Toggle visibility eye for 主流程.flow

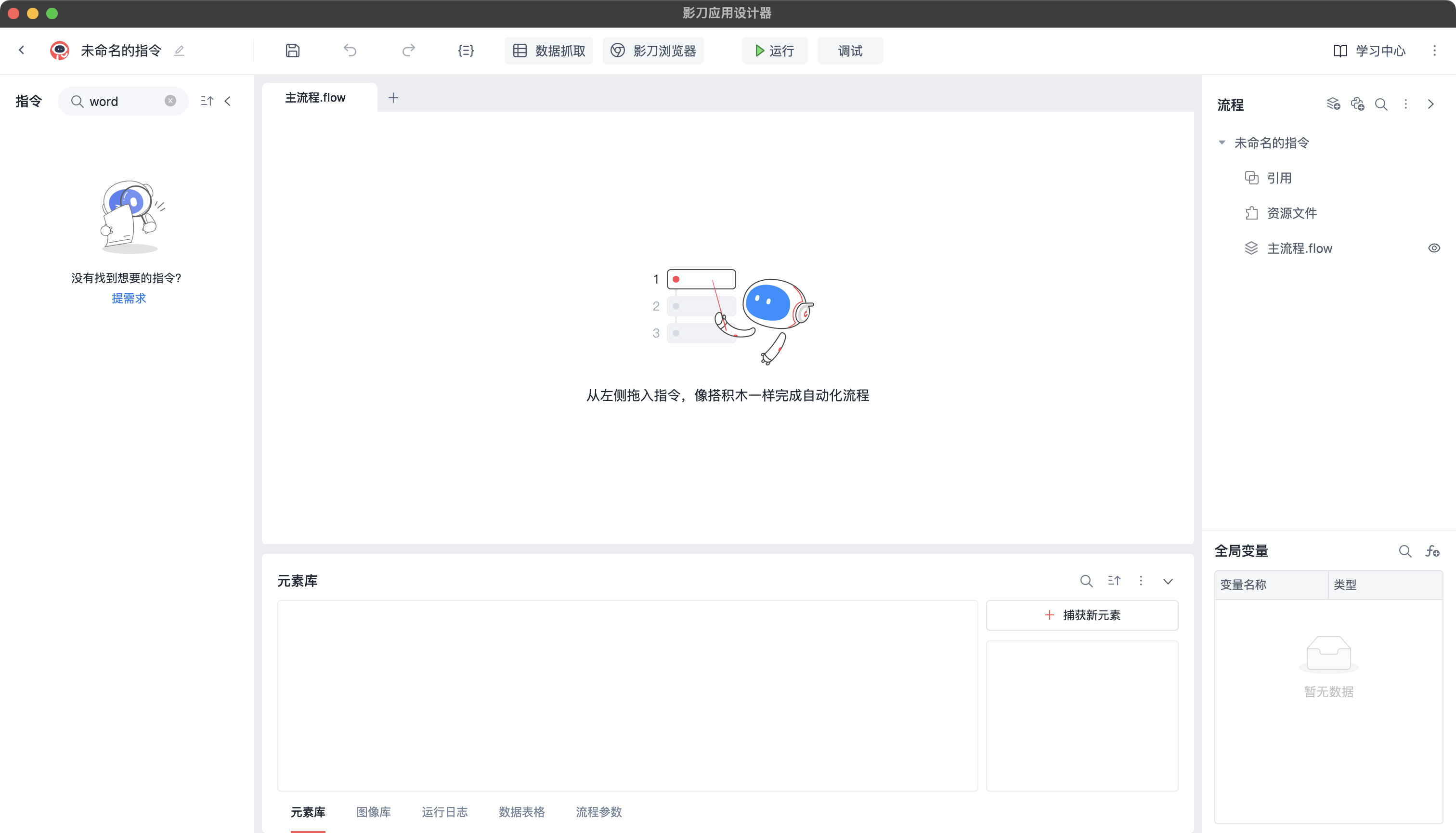point(1434,248)
